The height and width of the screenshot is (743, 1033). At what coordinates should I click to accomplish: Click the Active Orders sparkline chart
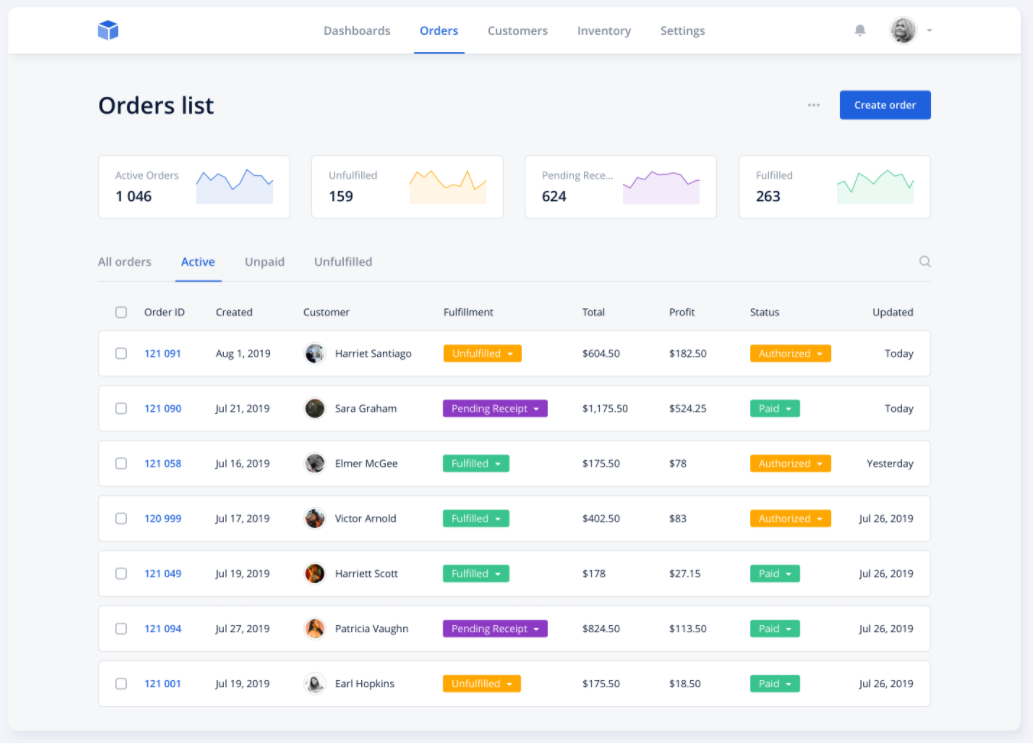pyautogui.click(x=234, y=186)
